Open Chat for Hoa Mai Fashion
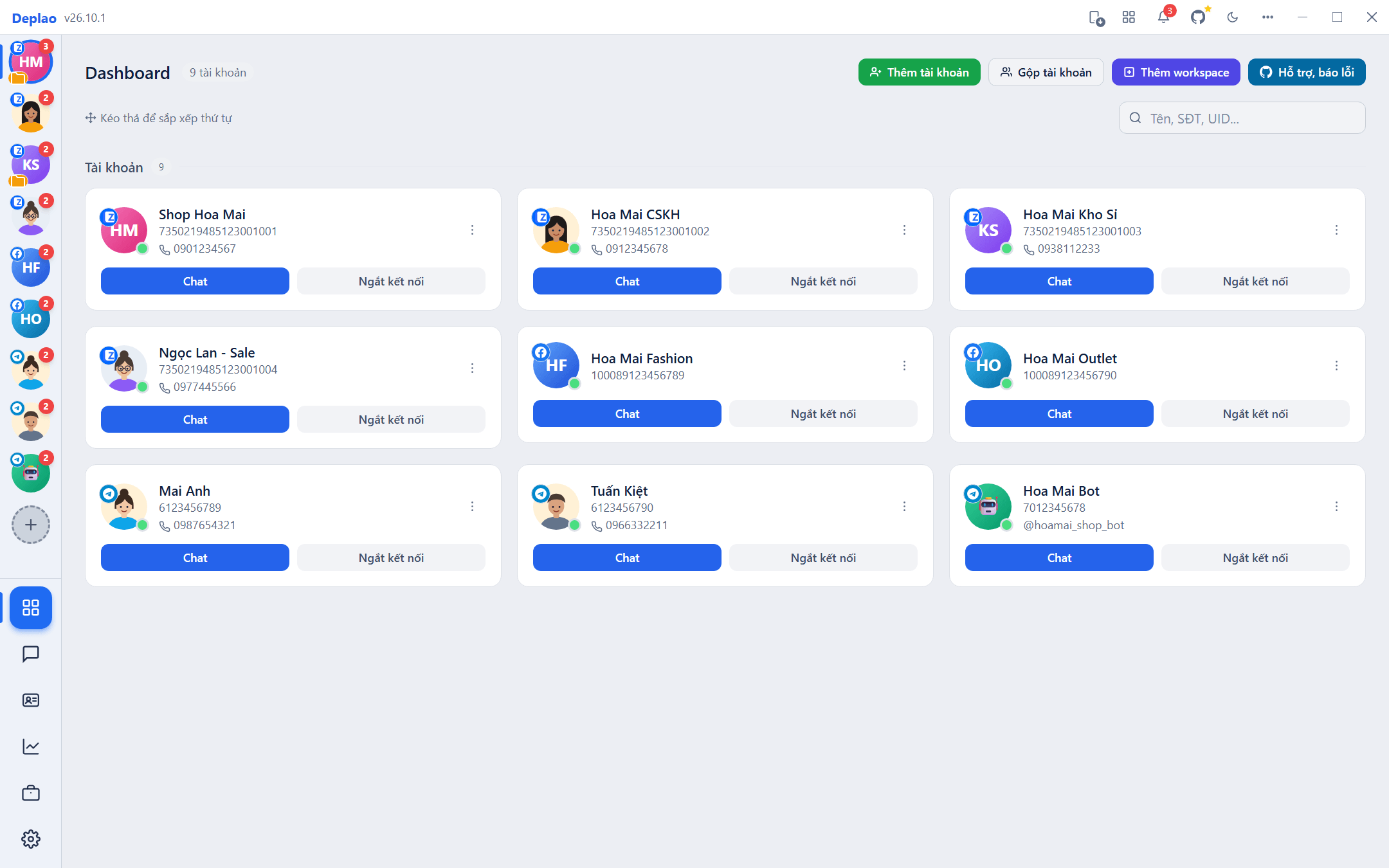The height and width of the screenshot is (868, 1389). click(627, 413)
